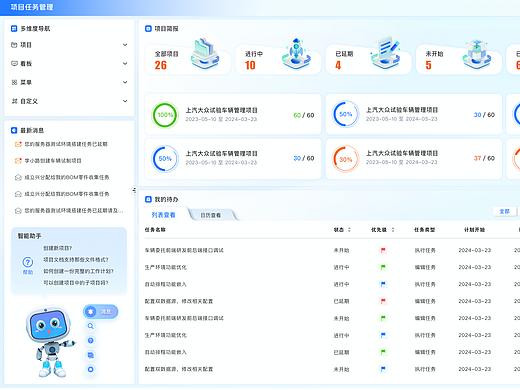This screenshot has width=520, height=390.
Task: Click the folder illustration on 全部项目 card
Action: coord(205,53)
